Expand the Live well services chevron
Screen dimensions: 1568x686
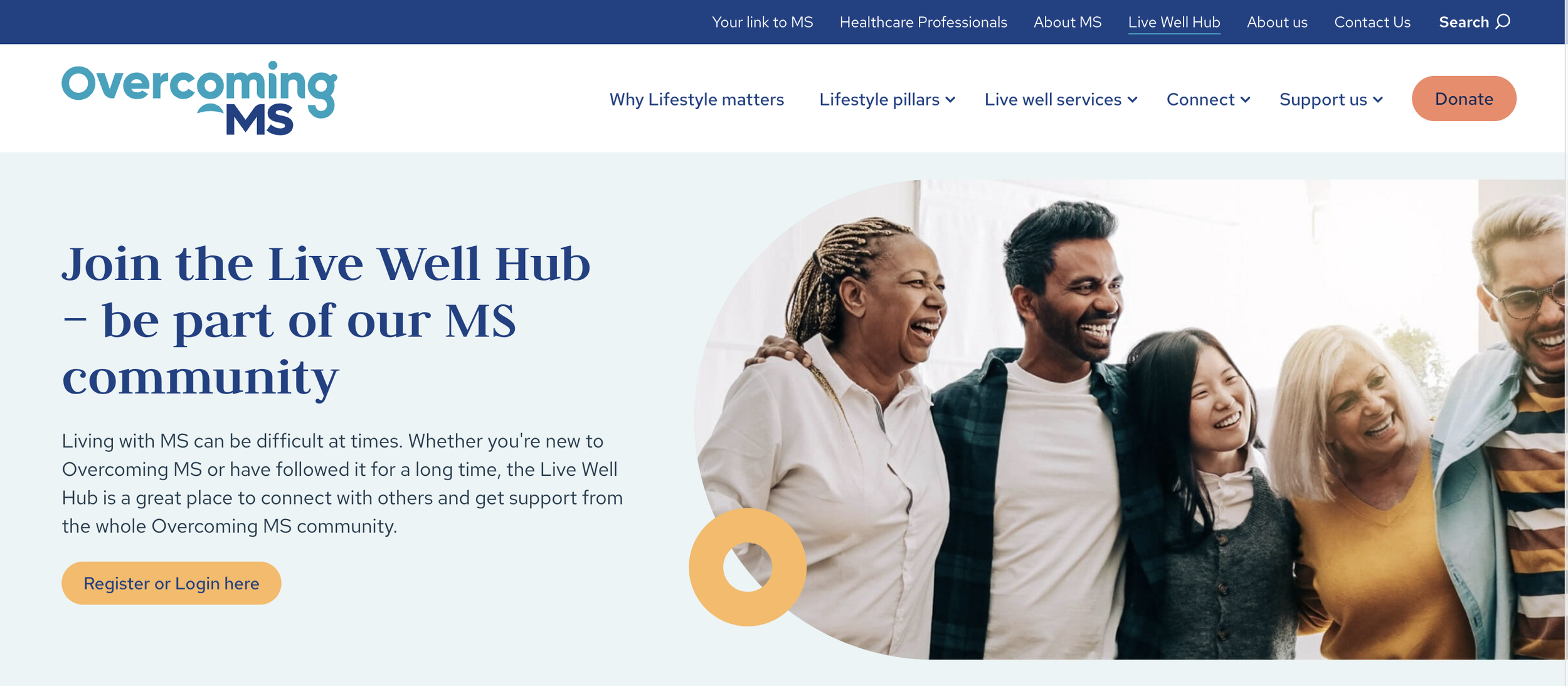tap(1132, 100)
